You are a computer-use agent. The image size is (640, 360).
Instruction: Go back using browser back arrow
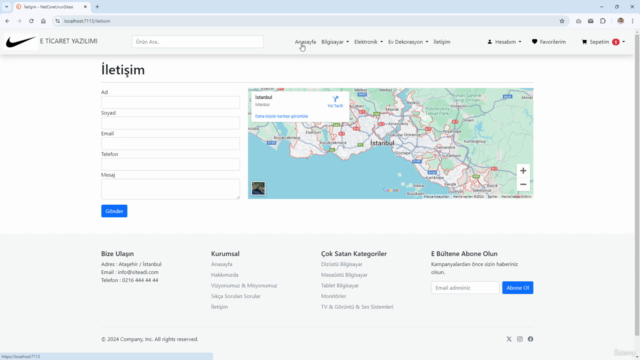pos(7,21)
